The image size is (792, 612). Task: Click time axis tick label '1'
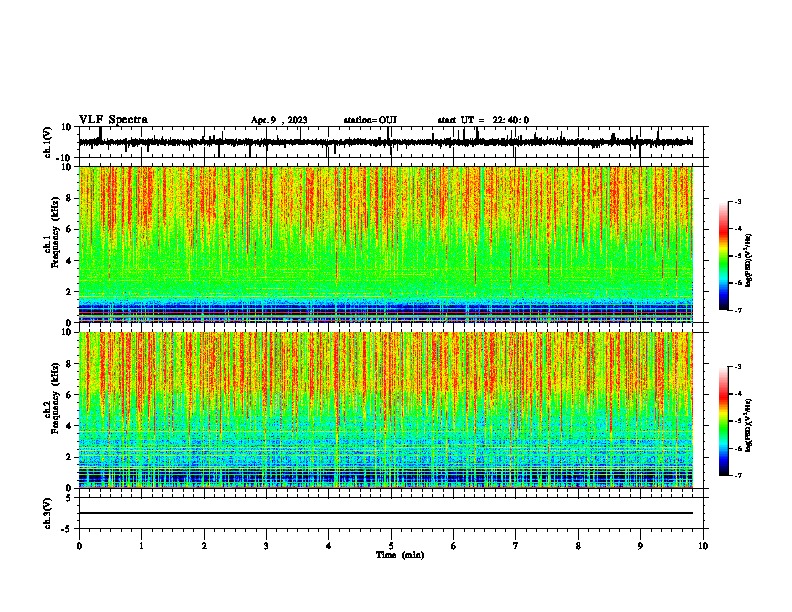click(141, 546)
